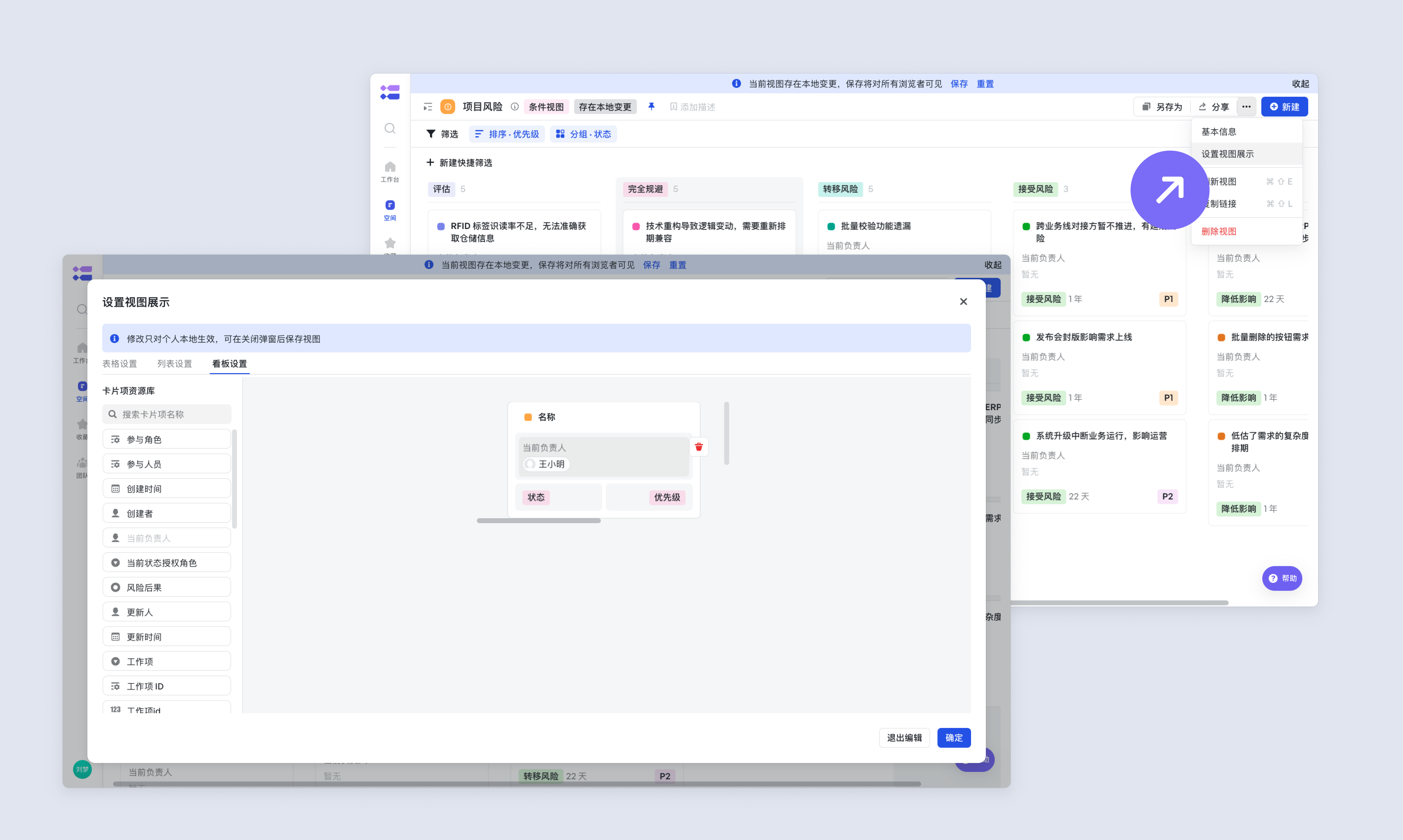The width and height of the screenshot is (1403, 840).
Task: Choose 设置视图展示 in the more menu
Action: [x=1247, y=154]
